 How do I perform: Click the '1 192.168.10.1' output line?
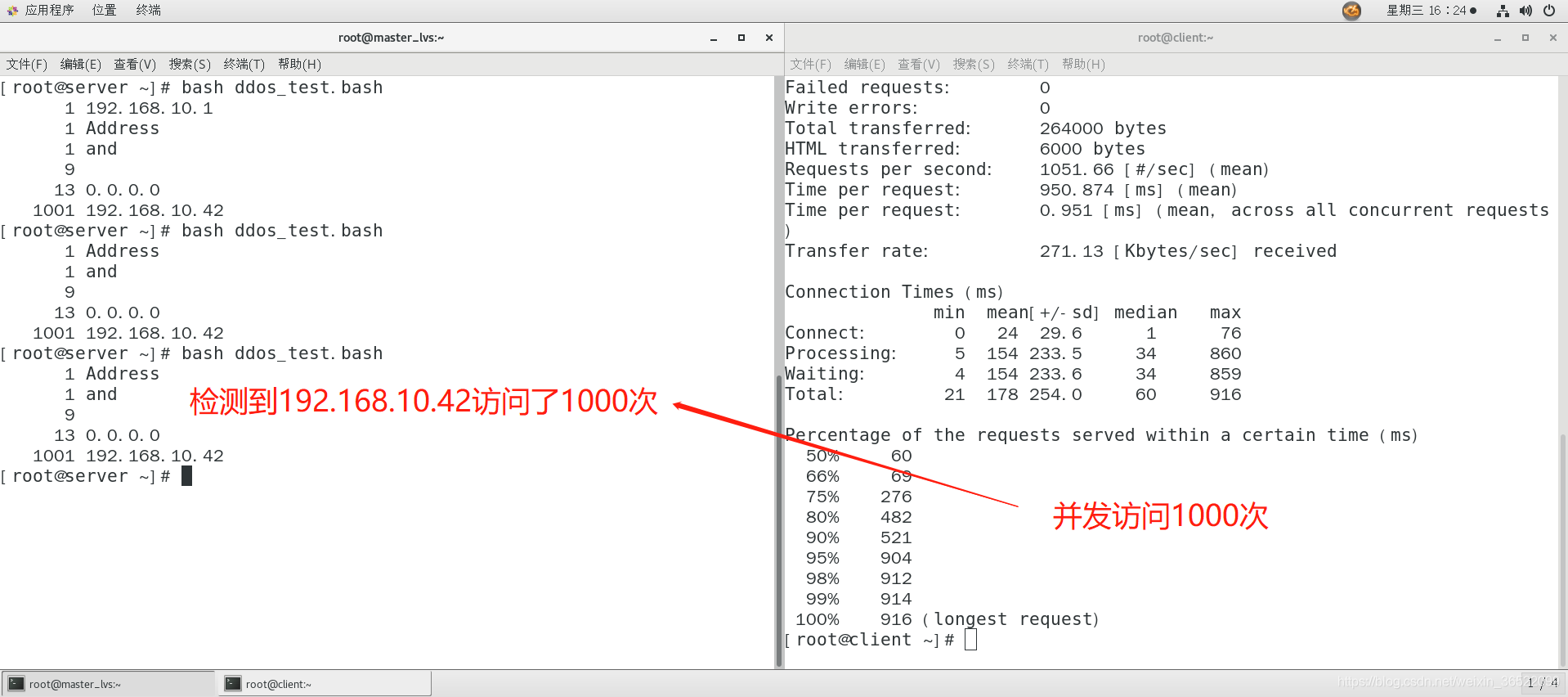click(x=139, y=108)
